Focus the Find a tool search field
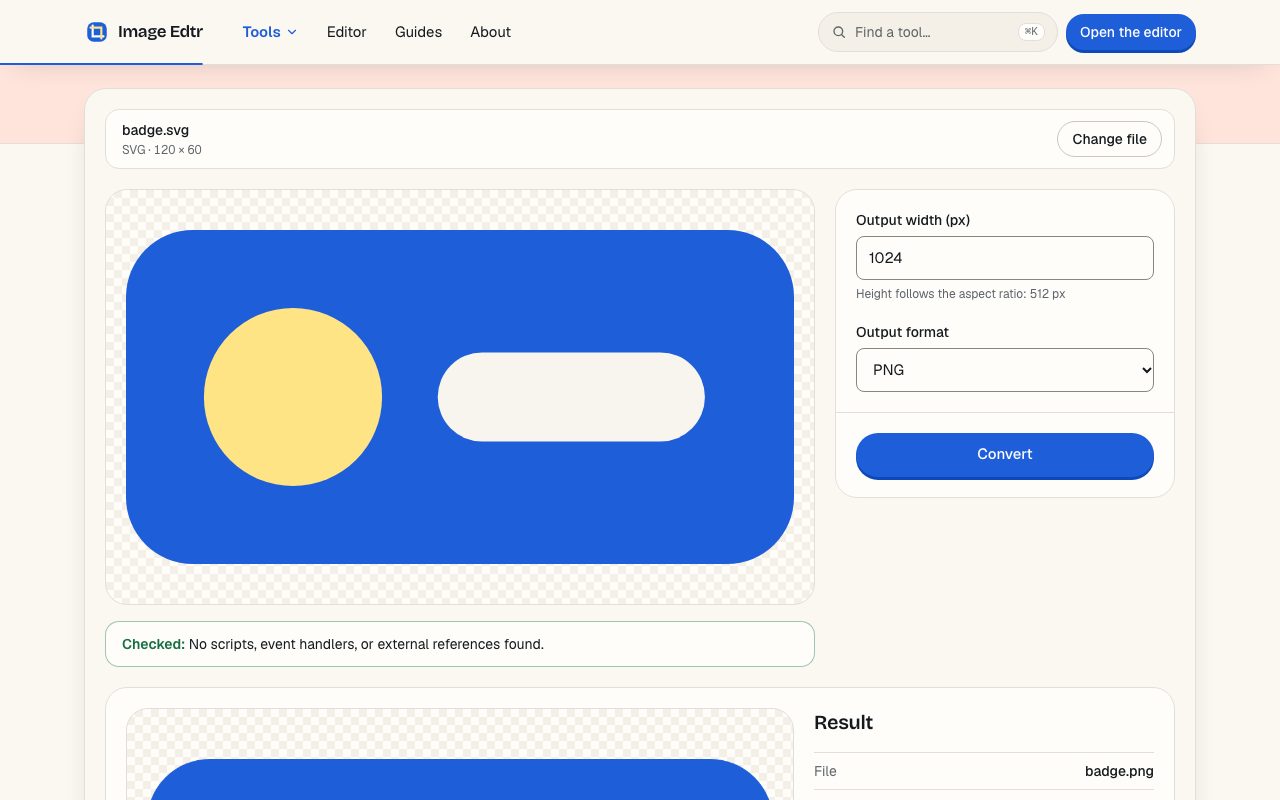This screenshot has height=800, width=1280. (938, 32)
